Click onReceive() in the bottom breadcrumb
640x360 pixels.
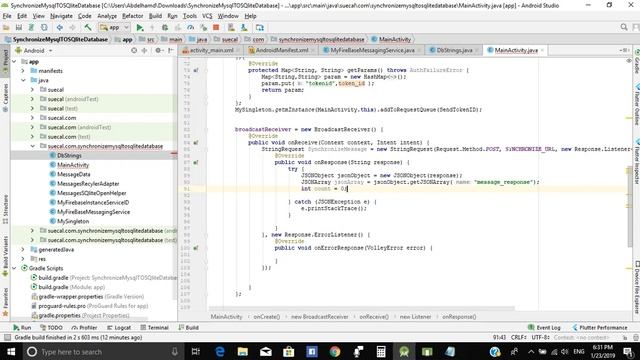pyautogui.click(x=374, y=317)
